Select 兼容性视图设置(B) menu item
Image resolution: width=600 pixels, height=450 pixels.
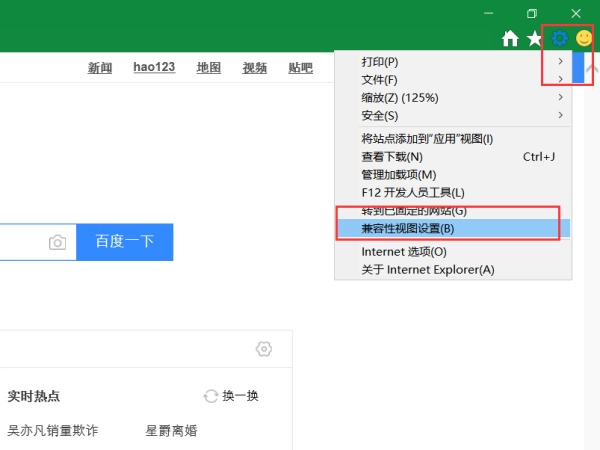[x=450, y=229]
